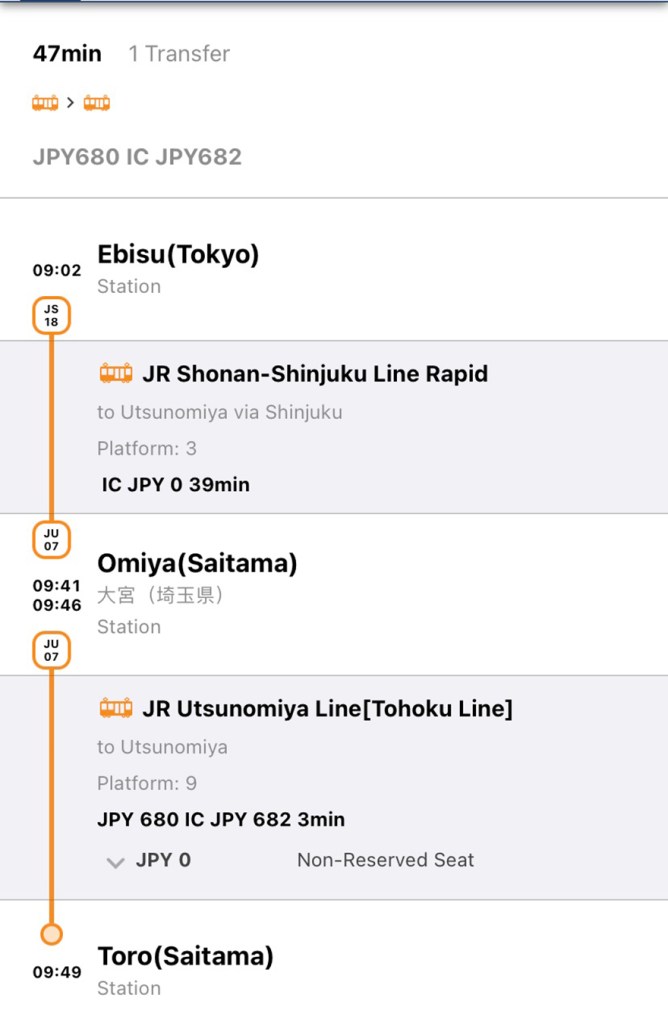Screen dimensions: 668x1023
Task: Click the 09:49 arrival time
Action: 57,972
